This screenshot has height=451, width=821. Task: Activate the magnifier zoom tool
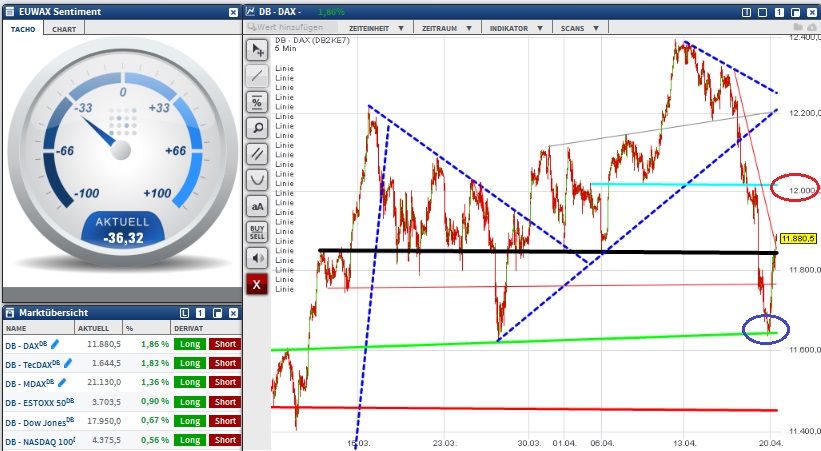[x=257, y=128]
